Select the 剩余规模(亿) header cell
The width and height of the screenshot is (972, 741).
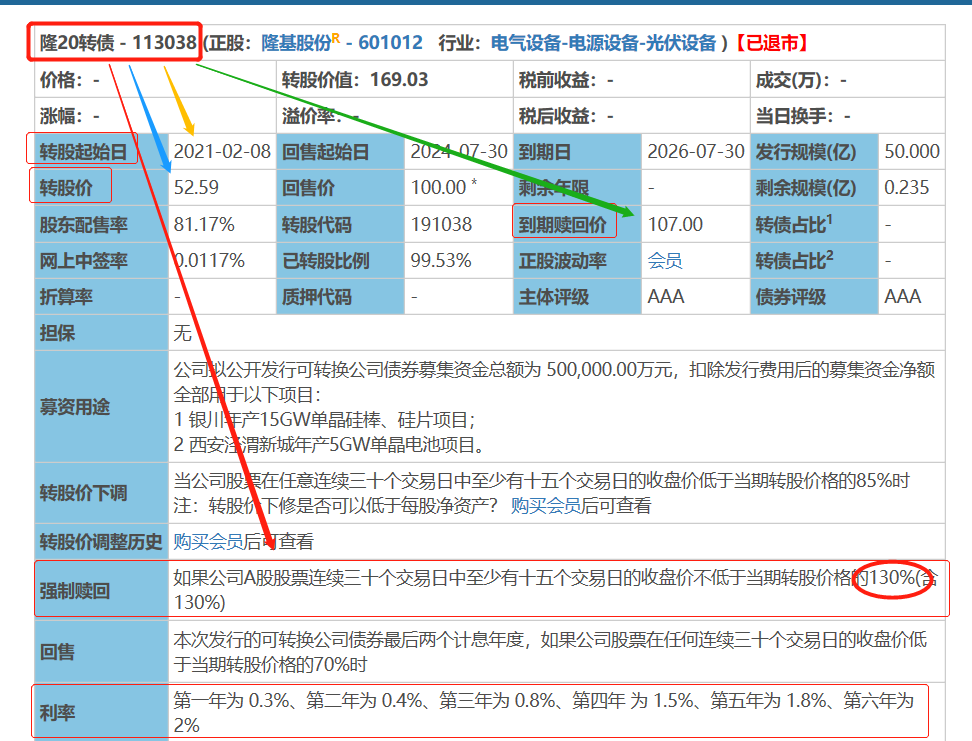coord(815,187)
